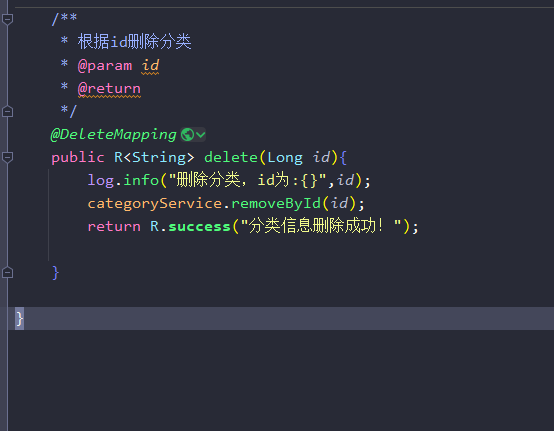
Task: Click the R<String> return type
Action: pyautogui.click(x=154, y=158)
